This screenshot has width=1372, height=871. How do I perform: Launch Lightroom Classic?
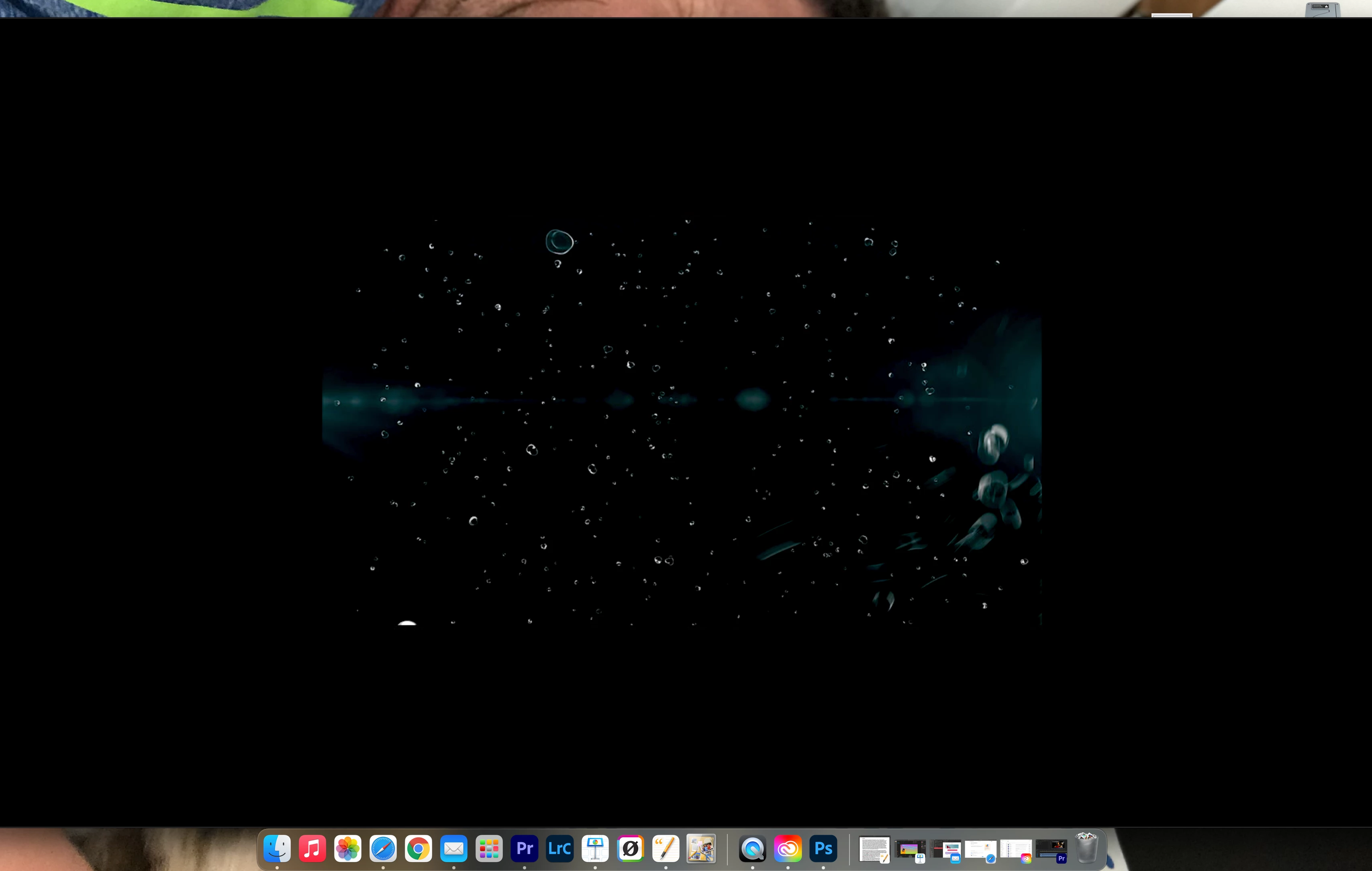tap(559, 849)
